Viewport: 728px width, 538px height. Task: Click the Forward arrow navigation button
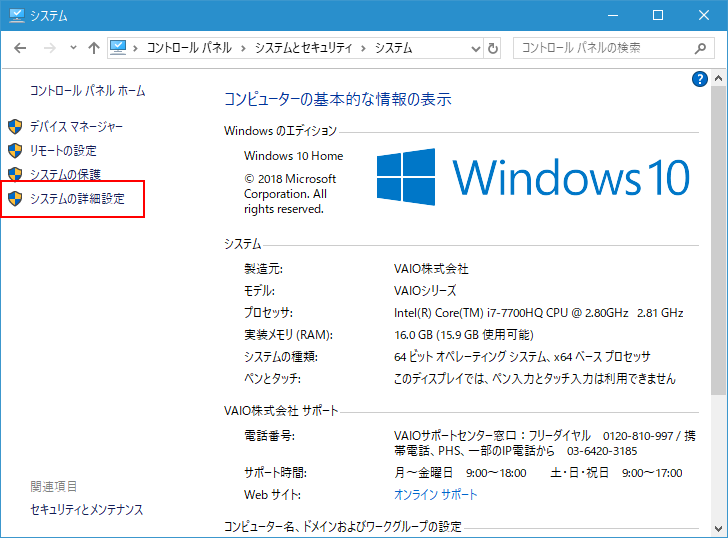pyautogui.click(x=50, y=48)
